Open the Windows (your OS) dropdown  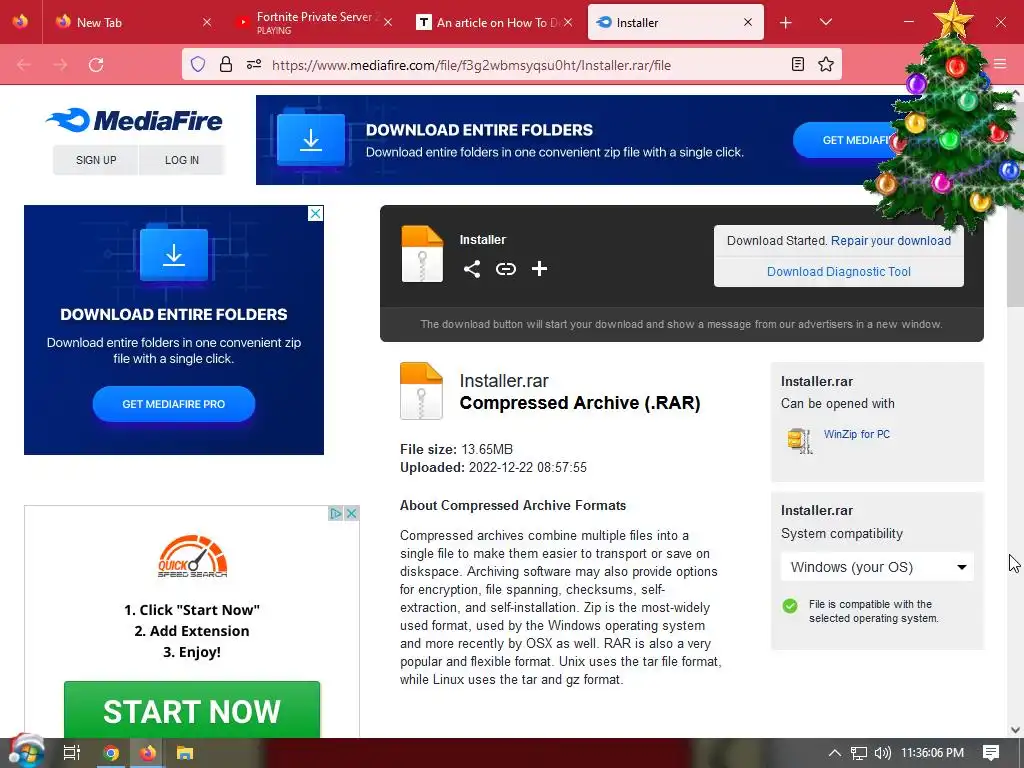click(877, 567)
